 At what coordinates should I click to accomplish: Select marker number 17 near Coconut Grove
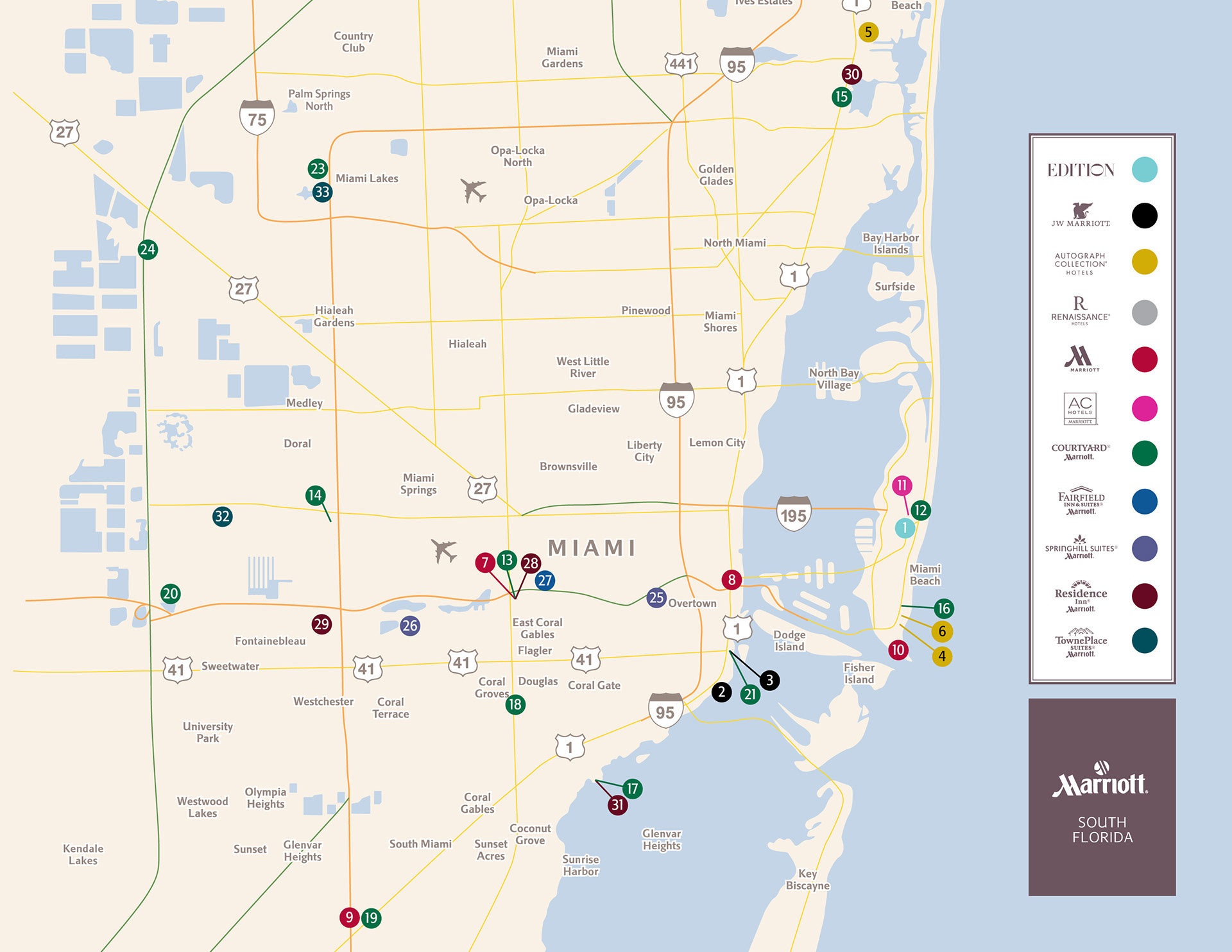click(632, 788)
